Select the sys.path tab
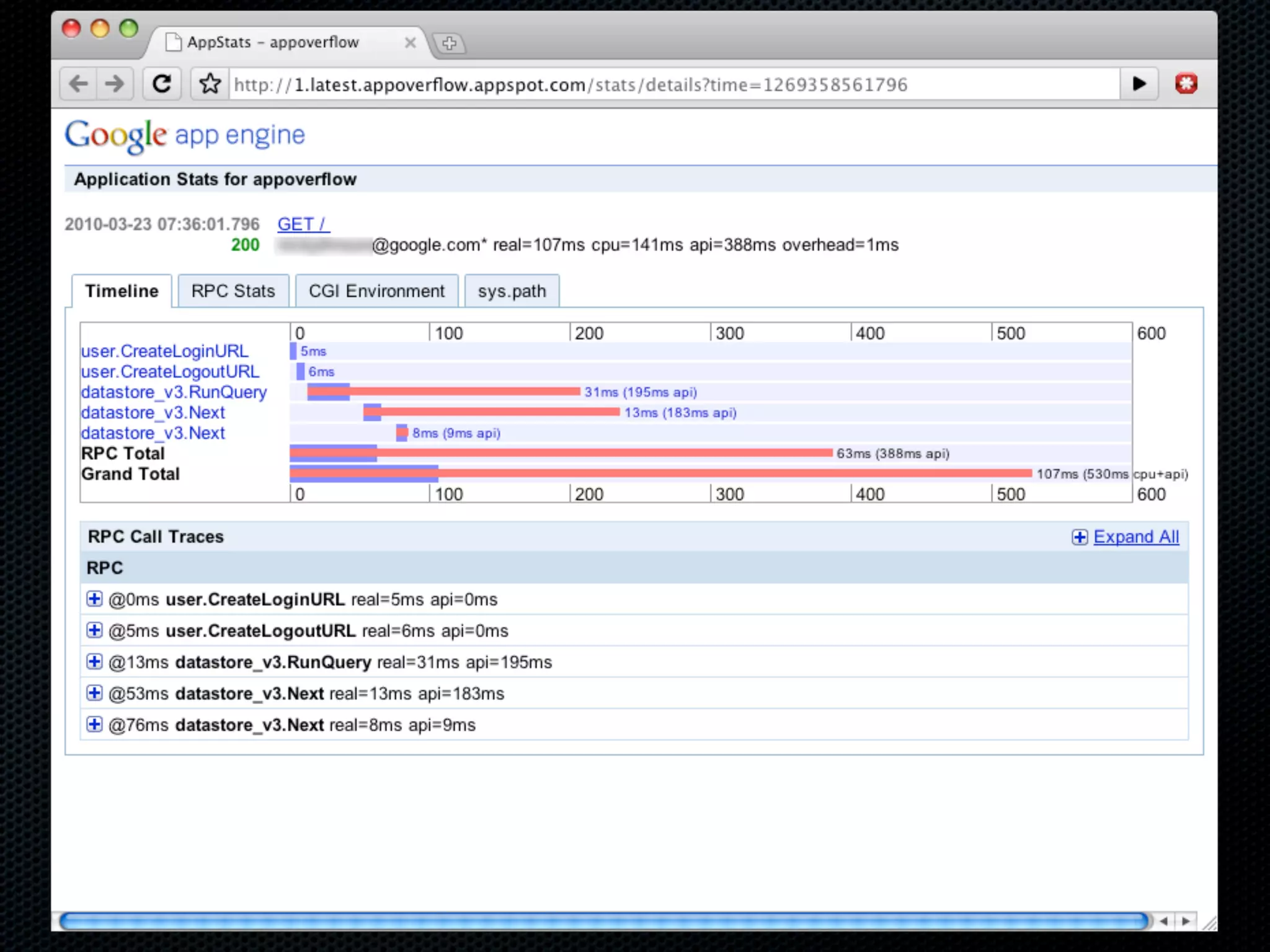 click(x=512, y=291)
